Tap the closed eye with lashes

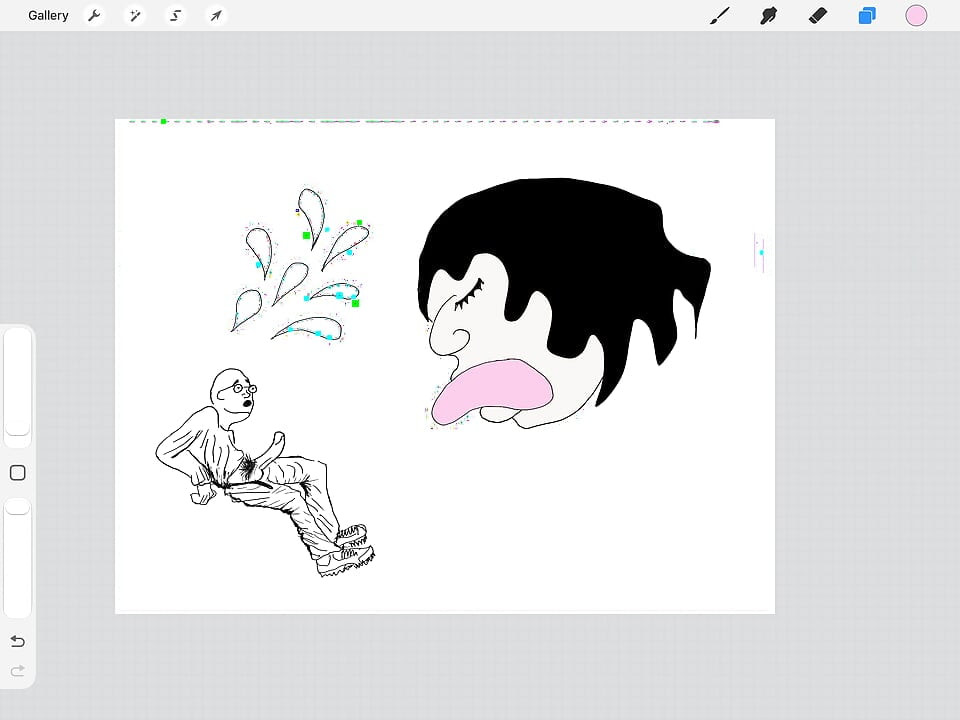469,294
